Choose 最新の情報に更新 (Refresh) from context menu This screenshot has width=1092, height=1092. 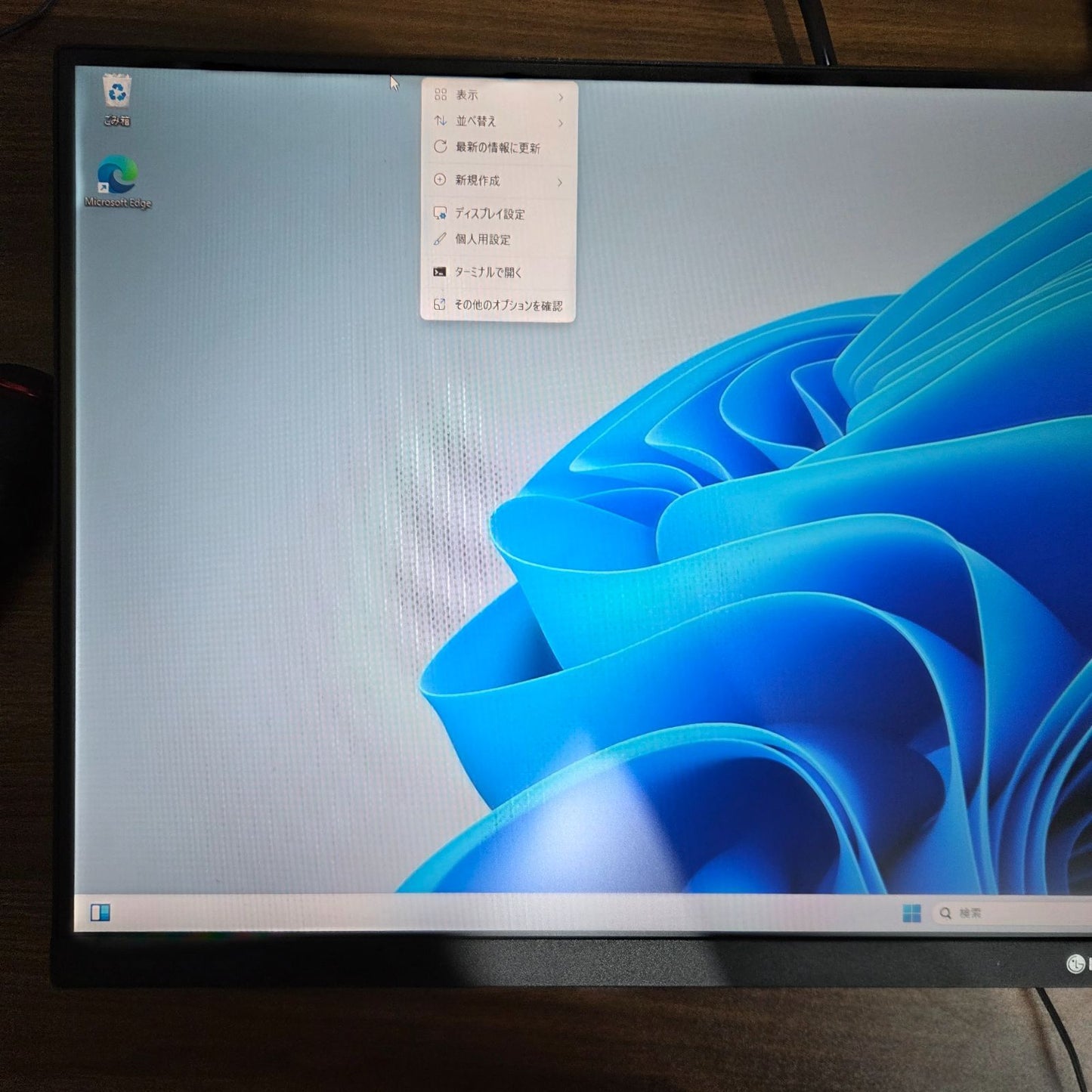click(499, 147)
